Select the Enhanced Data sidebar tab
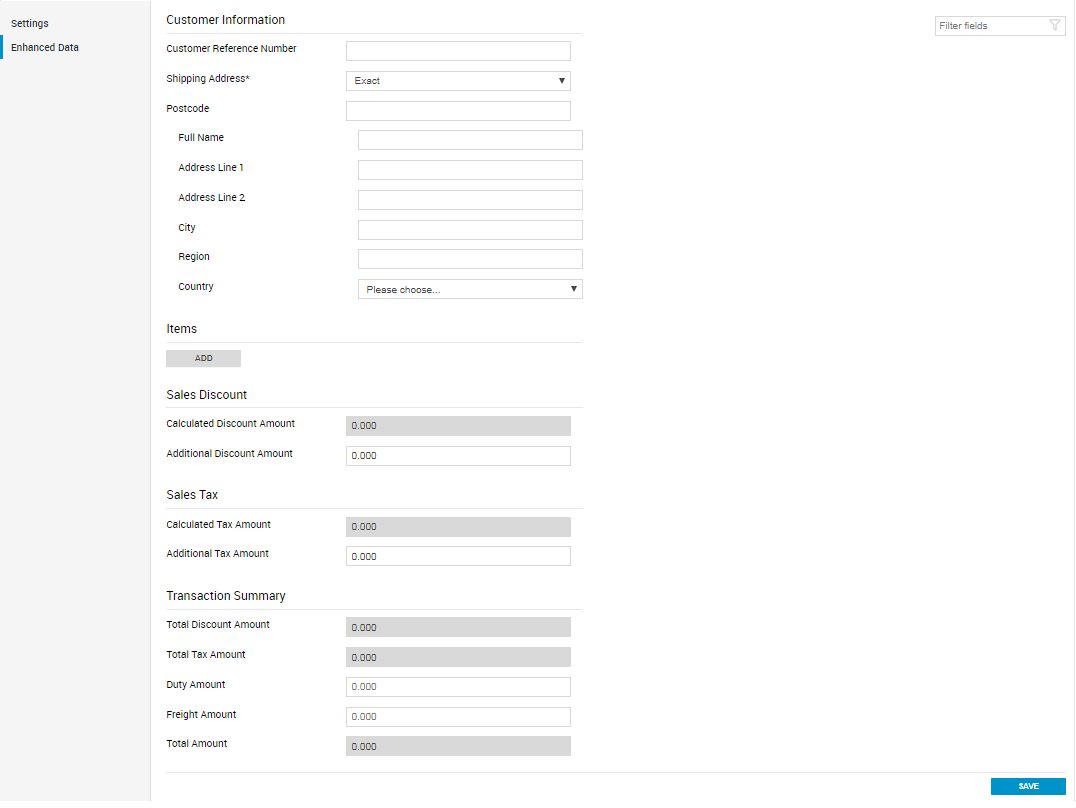This screenshot has height=808, width=1076. tap(45, 47)
